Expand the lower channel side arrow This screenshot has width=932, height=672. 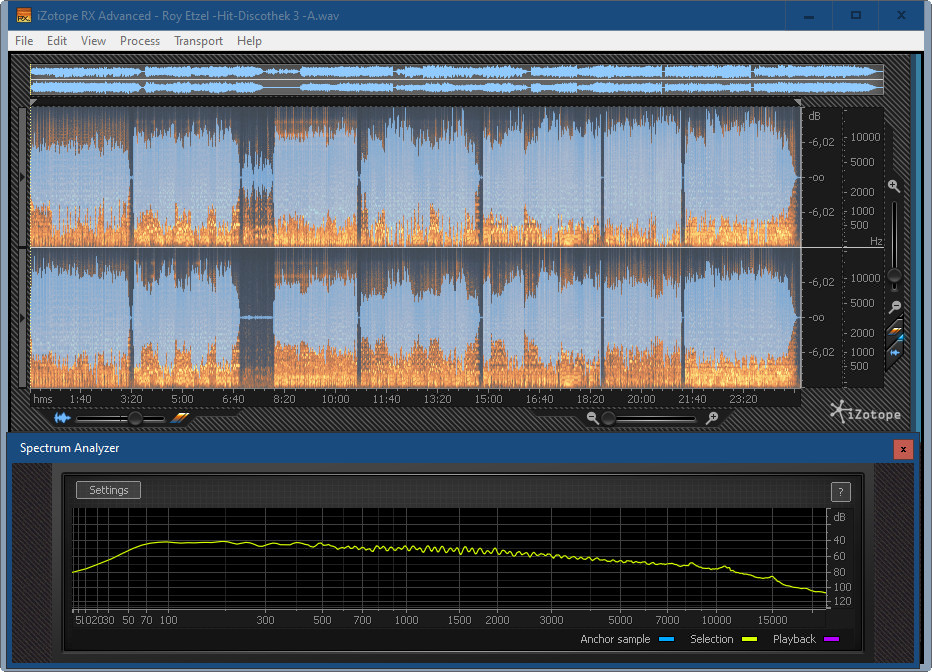point(24,317)
